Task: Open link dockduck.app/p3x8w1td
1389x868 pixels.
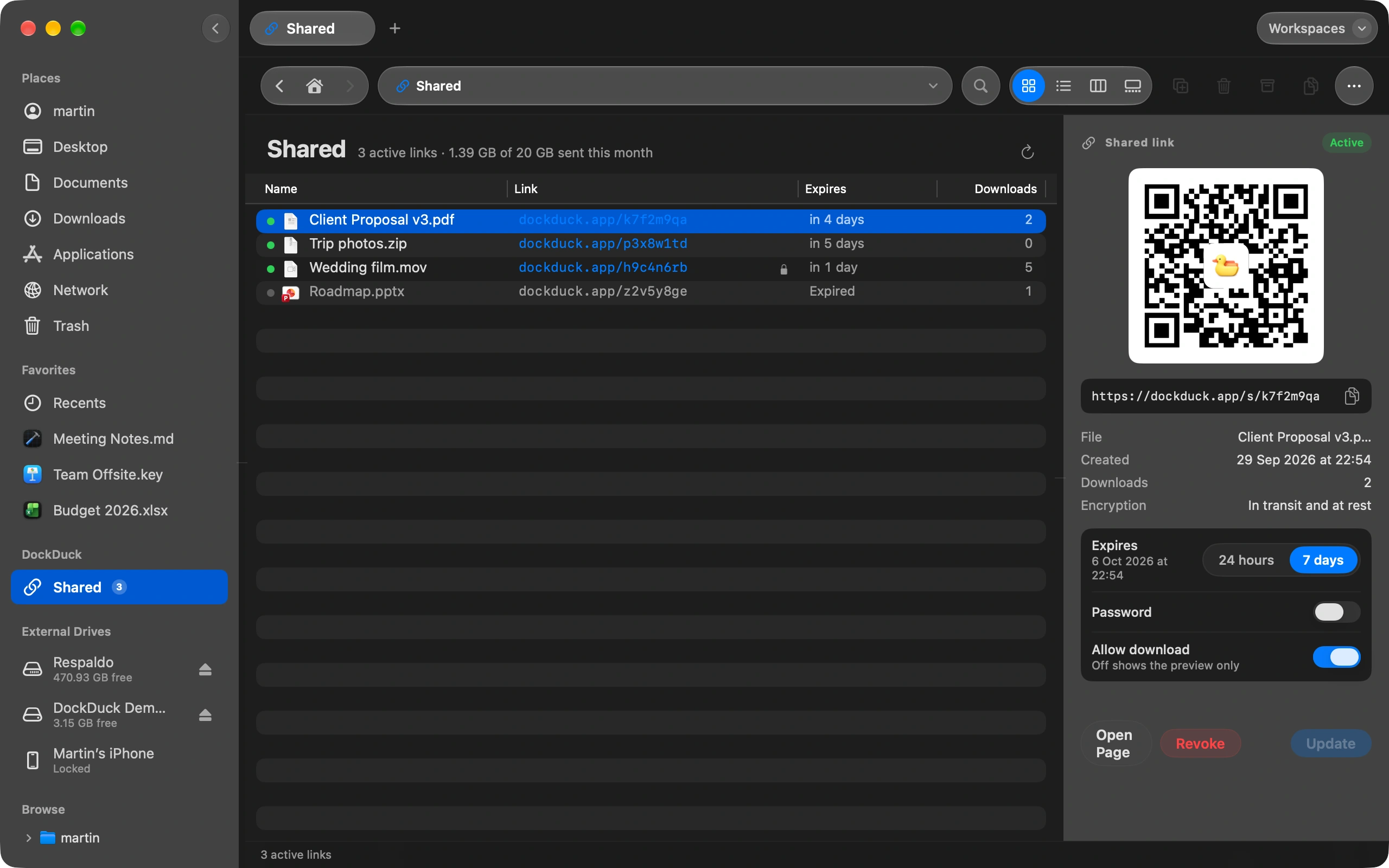Action: pos(603,244)
